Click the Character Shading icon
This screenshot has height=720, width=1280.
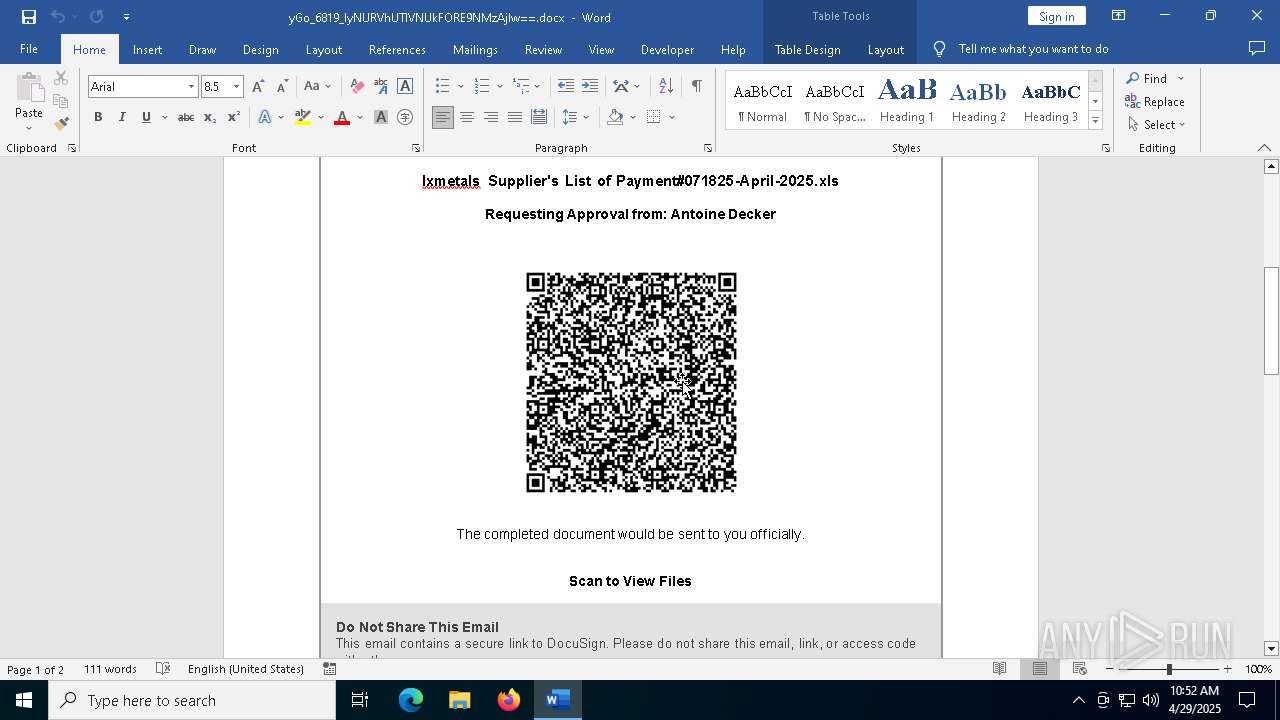pyautogui.click(x=381, y=118)
